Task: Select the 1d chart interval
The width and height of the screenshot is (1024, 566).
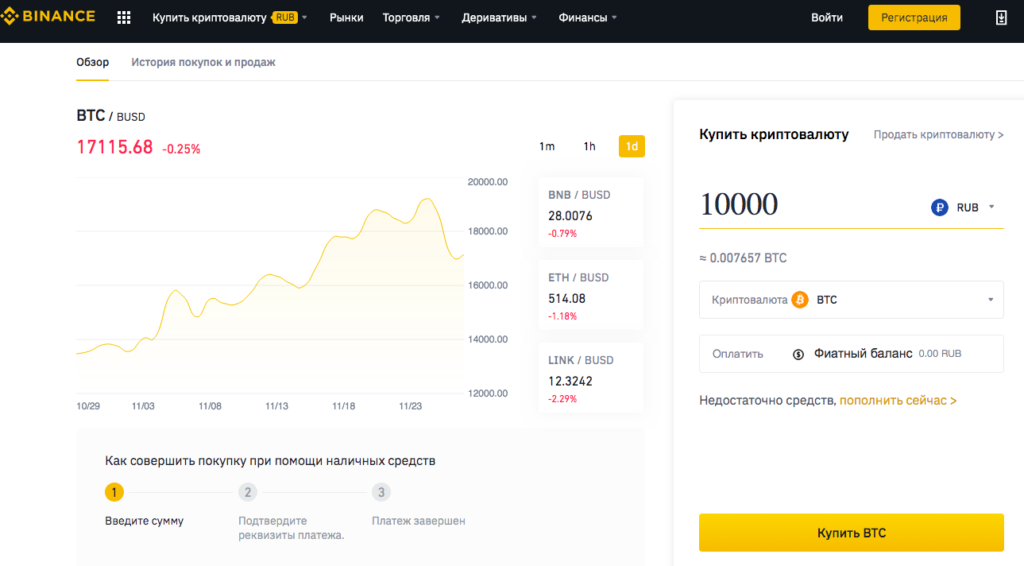Action: tap(631, 146)
